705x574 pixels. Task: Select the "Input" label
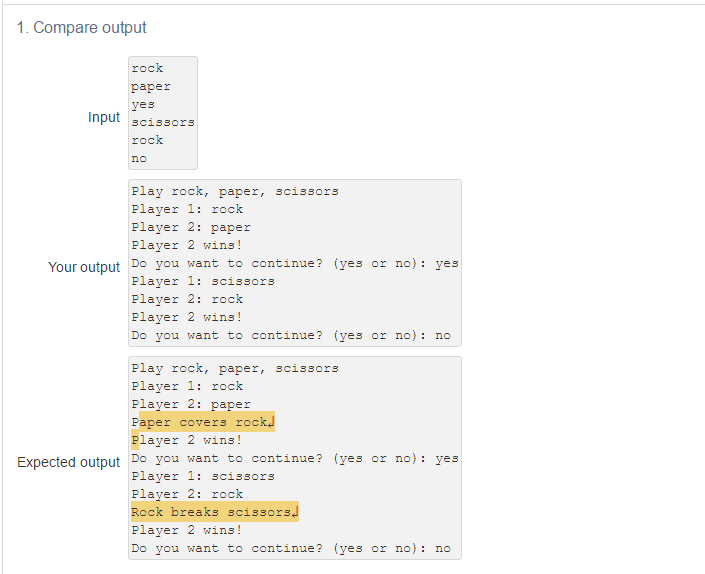104,117
